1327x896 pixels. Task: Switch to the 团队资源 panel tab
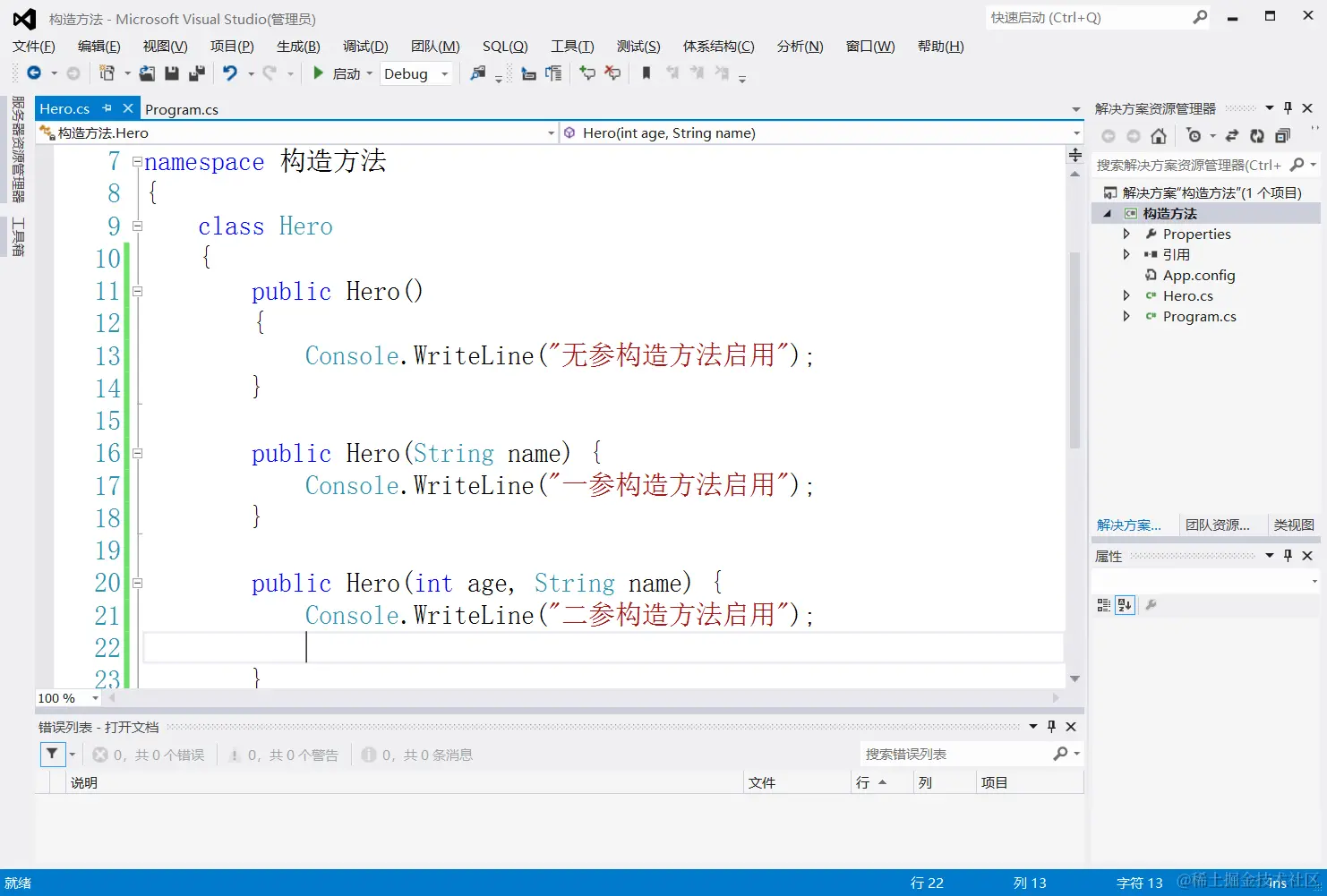pos(1218,525)
